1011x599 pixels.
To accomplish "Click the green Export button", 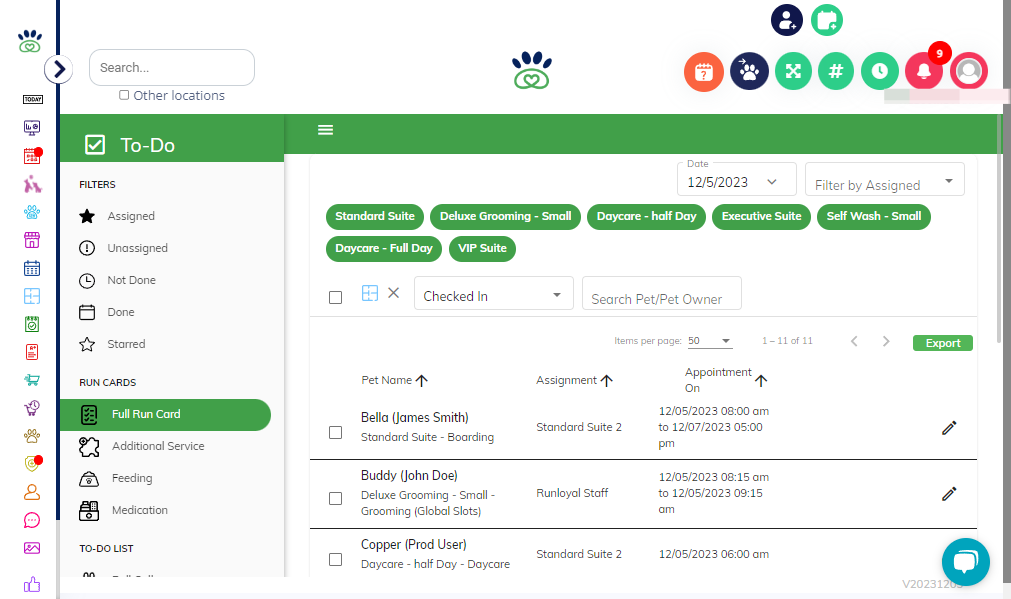I will pyautogui.click(x=943, y=343).
